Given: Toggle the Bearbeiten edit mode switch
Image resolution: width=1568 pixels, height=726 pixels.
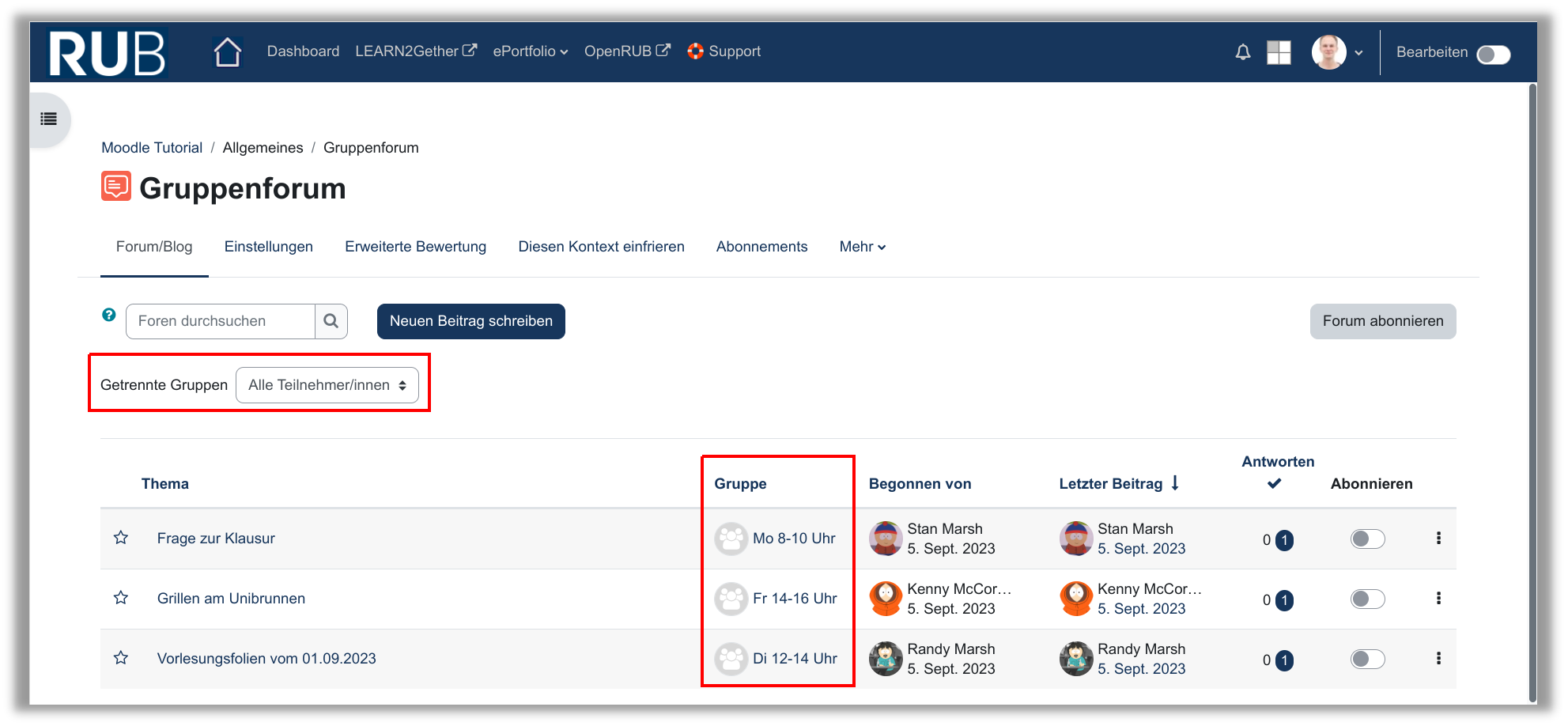Looking at the screenshot, I should coord(1493,54).
